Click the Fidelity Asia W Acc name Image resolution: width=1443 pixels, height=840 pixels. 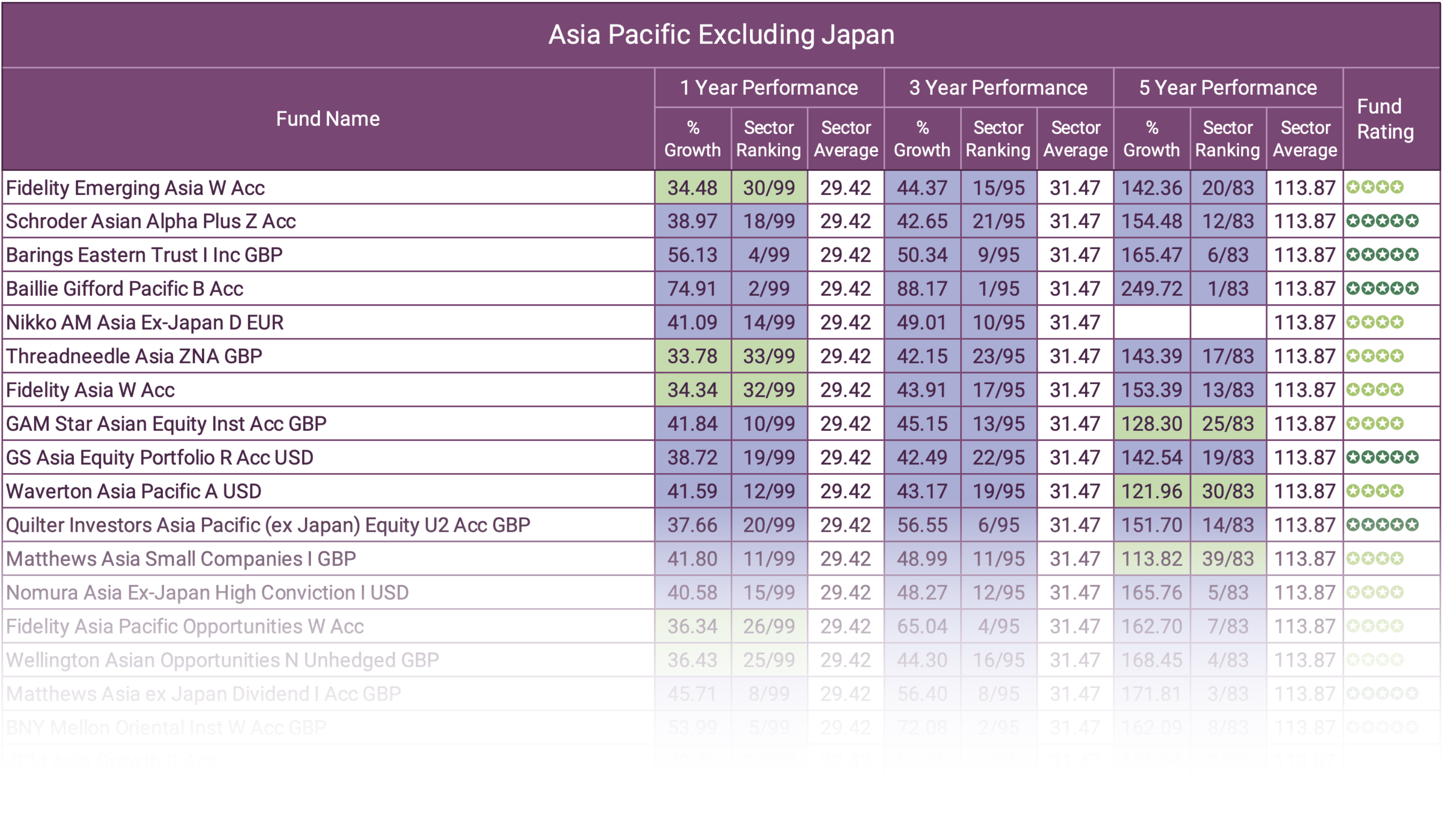(90, 390)
